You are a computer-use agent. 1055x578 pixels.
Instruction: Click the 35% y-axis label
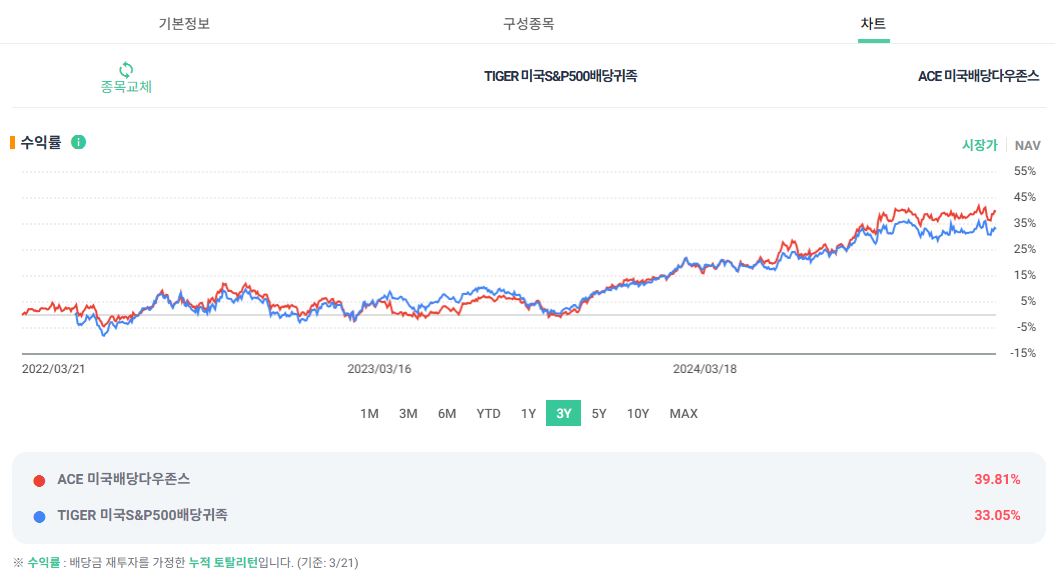click(x=1025, y=223)
